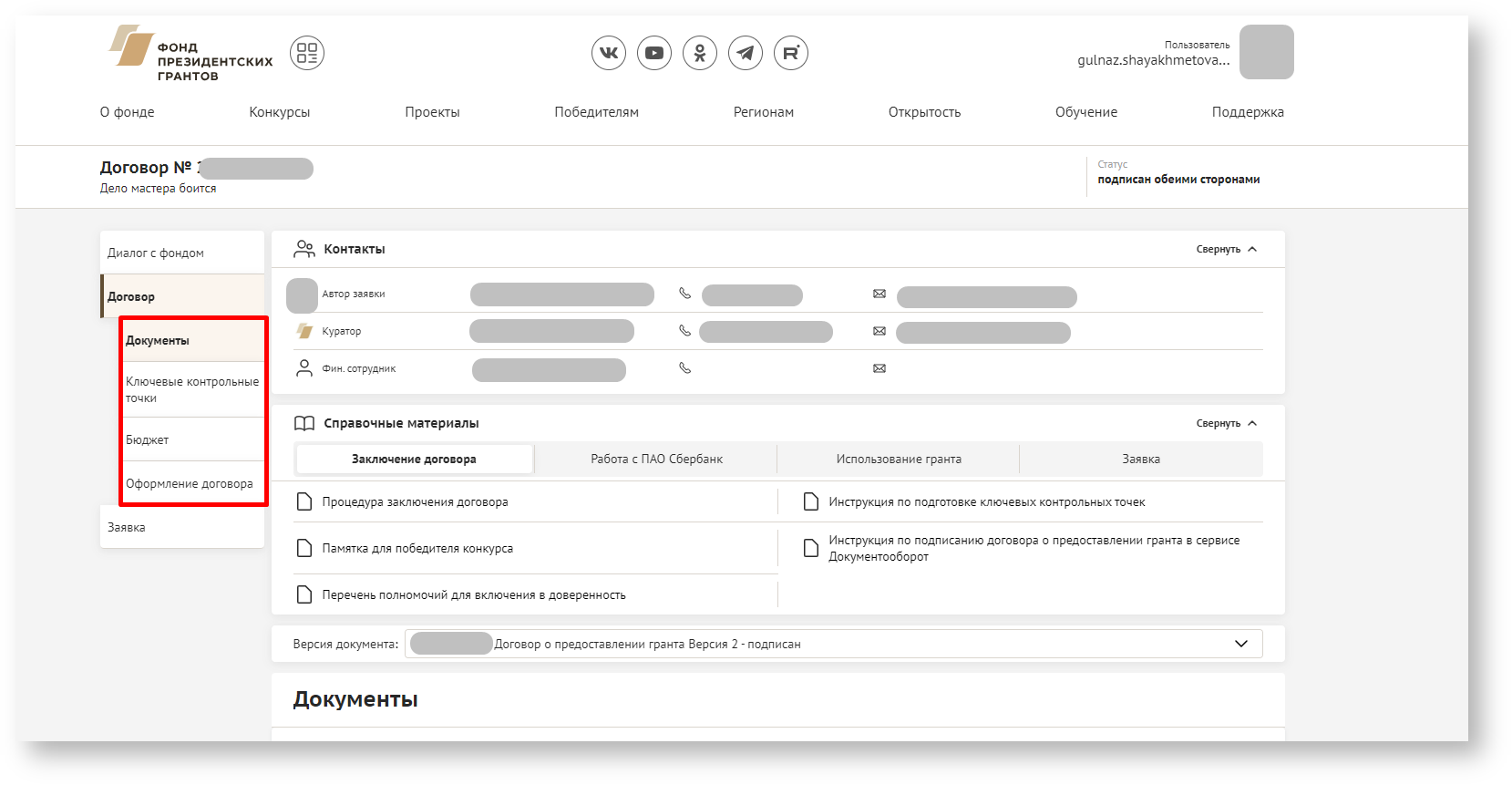Select the Использование гранта tab
Image resolution: width=1512 pixels, height=785 pixels.
(x=899, y=460)
